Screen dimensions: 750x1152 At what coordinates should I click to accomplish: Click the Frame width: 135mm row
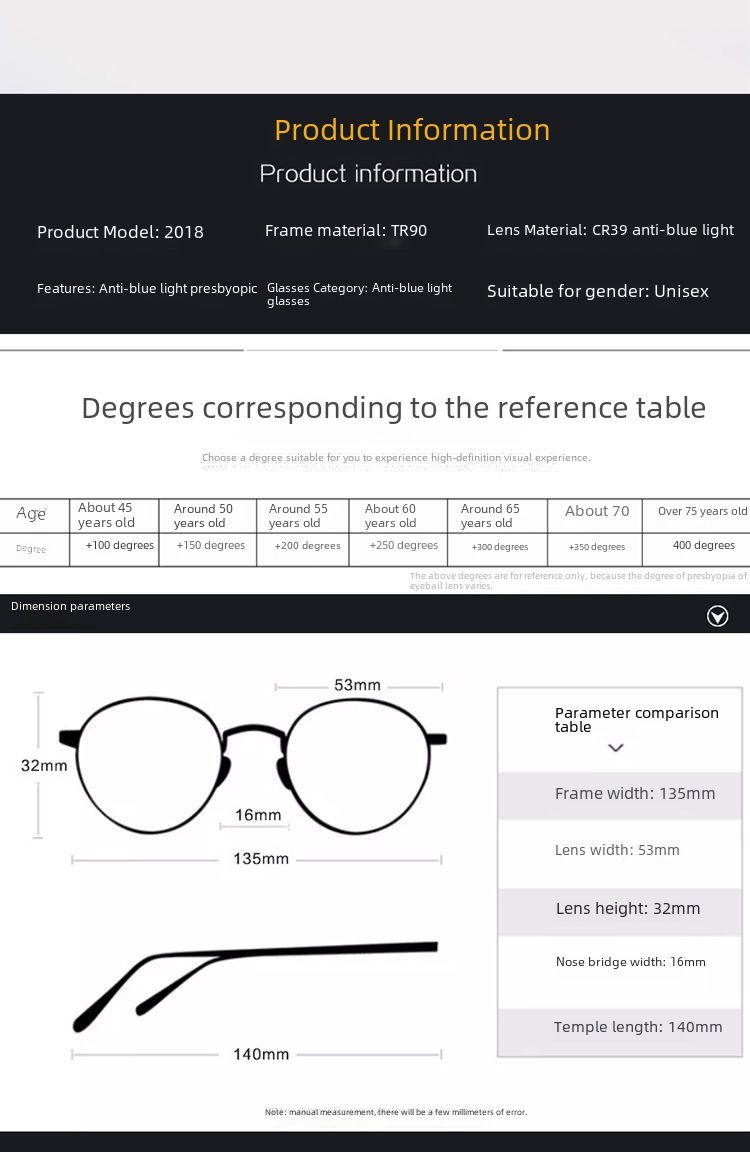click(635, 794)
